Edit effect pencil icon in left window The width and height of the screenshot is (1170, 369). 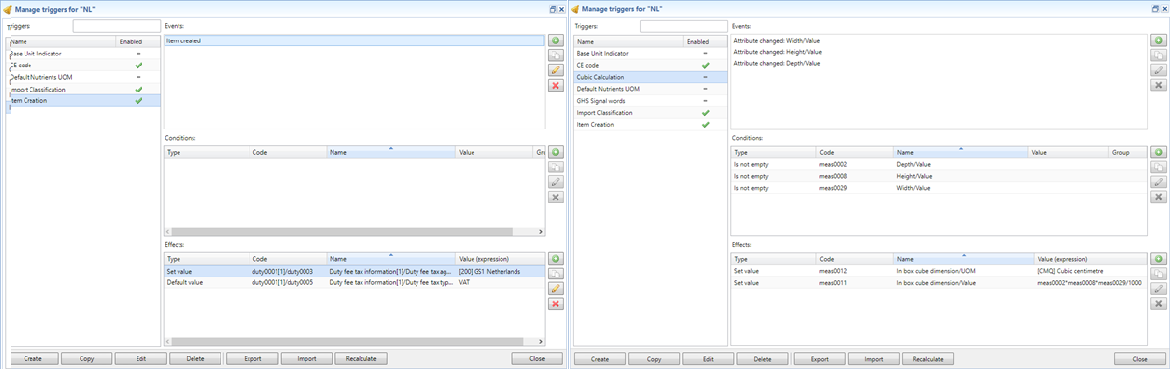pos(555,288)
